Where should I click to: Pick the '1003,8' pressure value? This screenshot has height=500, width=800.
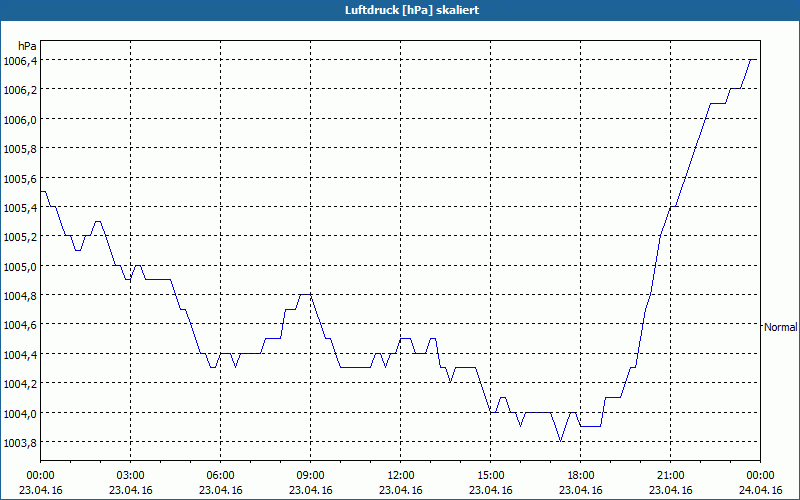tap(20, 442)
